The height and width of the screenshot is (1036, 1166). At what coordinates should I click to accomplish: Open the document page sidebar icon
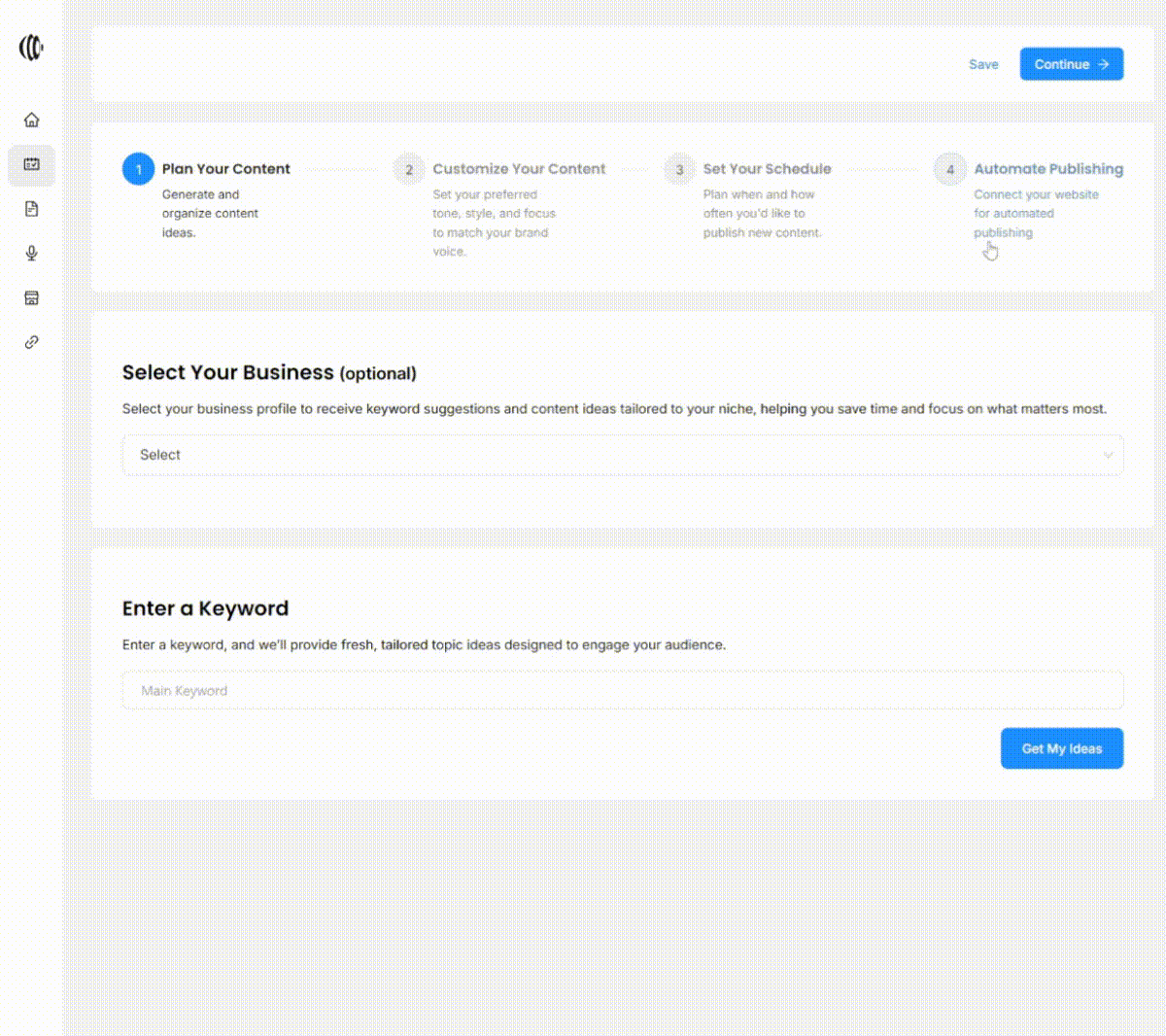[x=31, y=209]
